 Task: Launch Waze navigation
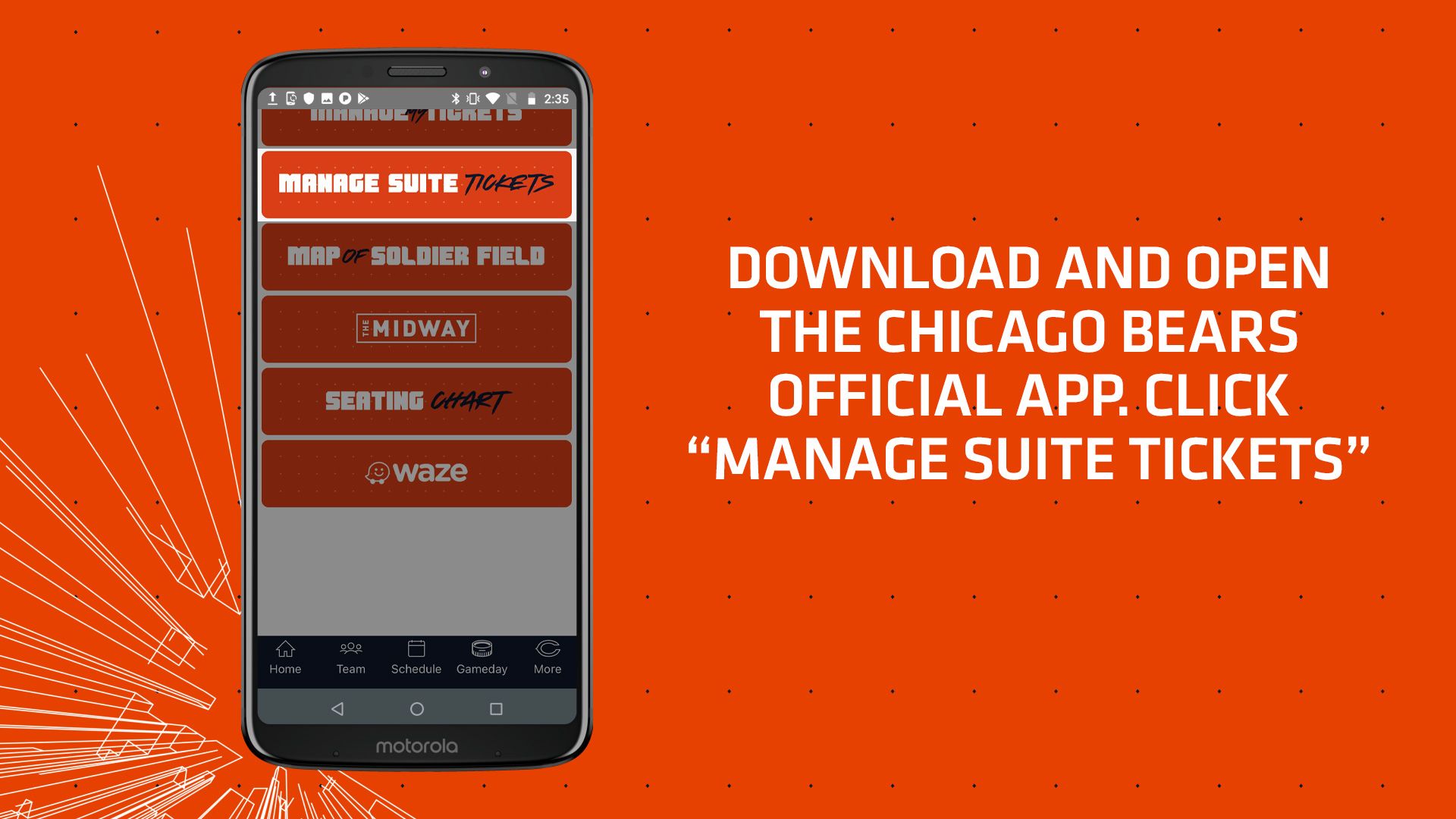click(418, 471)
